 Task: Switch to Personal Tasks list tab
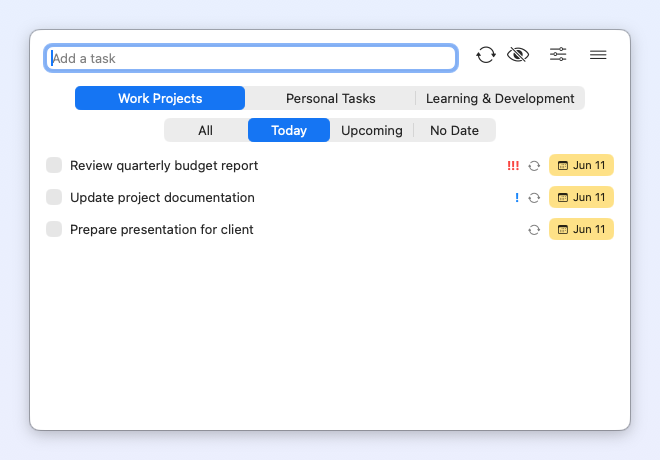click(330, 98)
